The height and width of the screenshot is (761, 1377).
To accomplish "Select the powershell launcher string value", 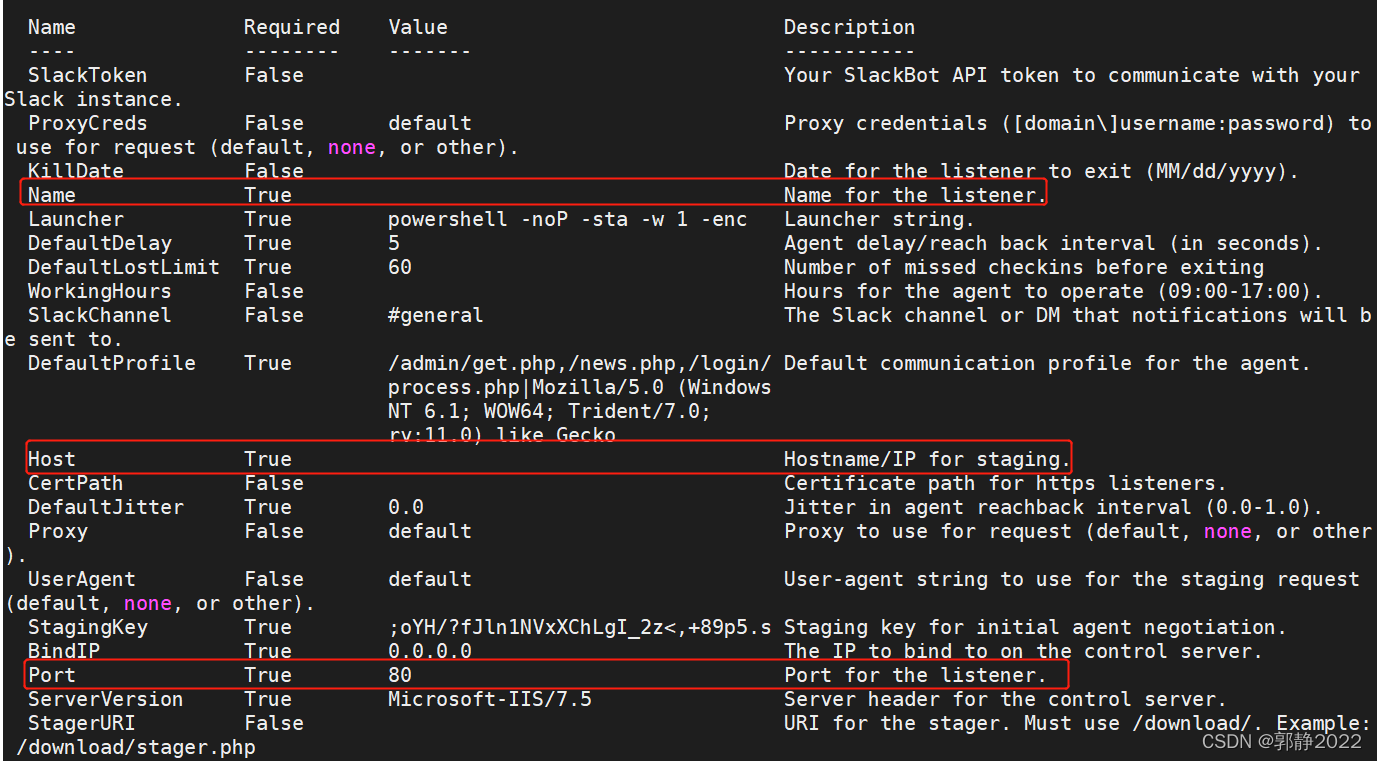I will tap(567, 219).
